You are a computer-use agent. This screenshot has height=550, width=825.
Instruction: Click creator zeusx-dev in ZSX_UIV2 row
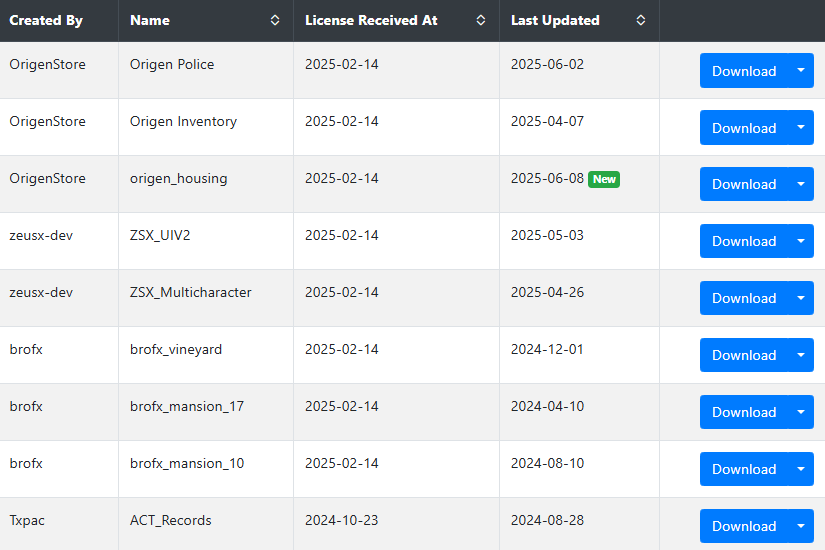[41, 235]
